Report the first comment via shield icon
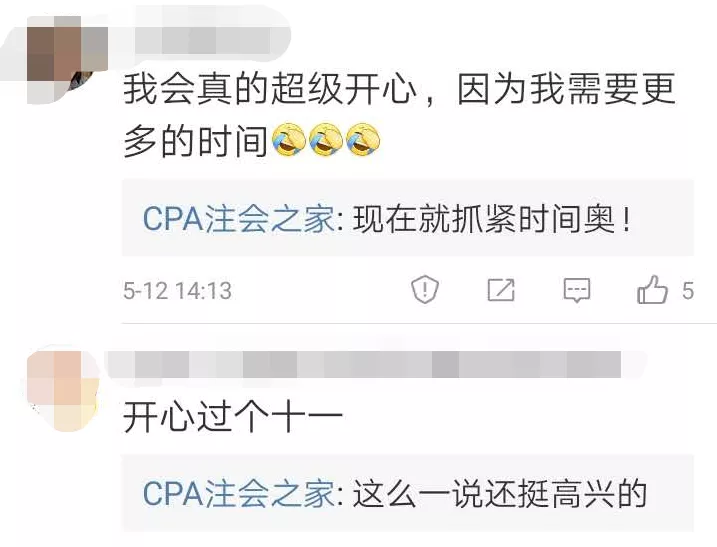The height and width of the screenshot is (547, 717). pyautogui.click(x=425, y=289)
